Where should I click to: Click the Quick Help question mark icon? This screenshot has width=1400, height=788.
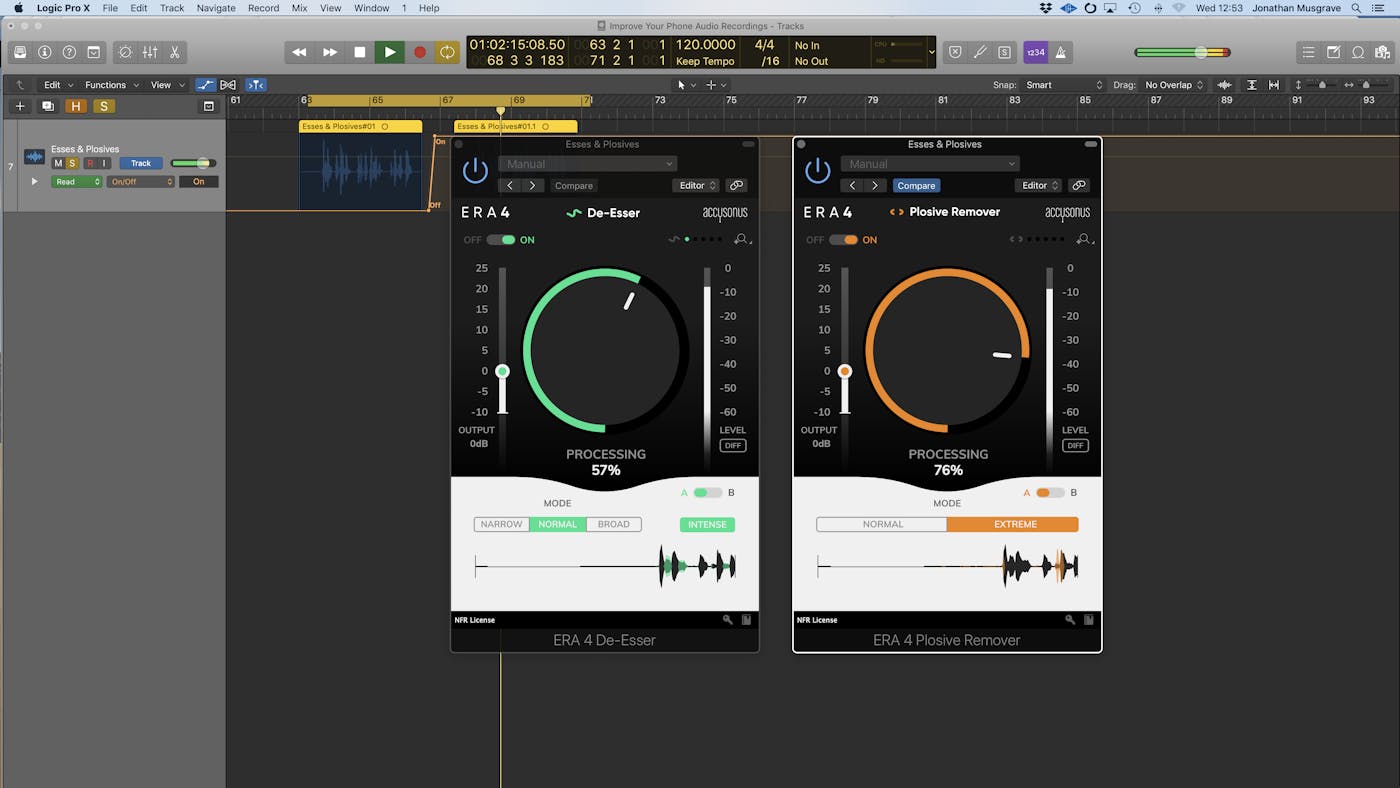click(x=69, y=52)
